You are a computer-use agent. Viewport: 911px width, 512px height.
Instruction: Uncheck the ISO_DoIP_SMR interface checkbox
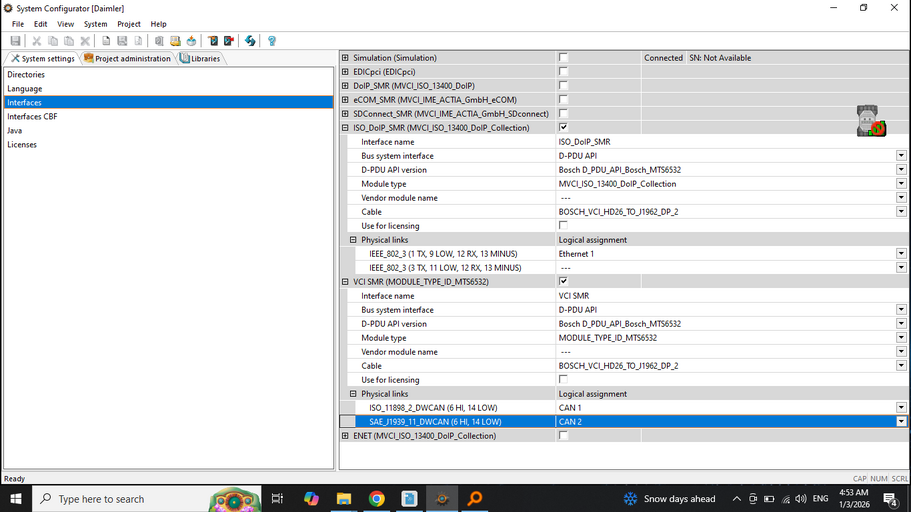tap(563, 127)
